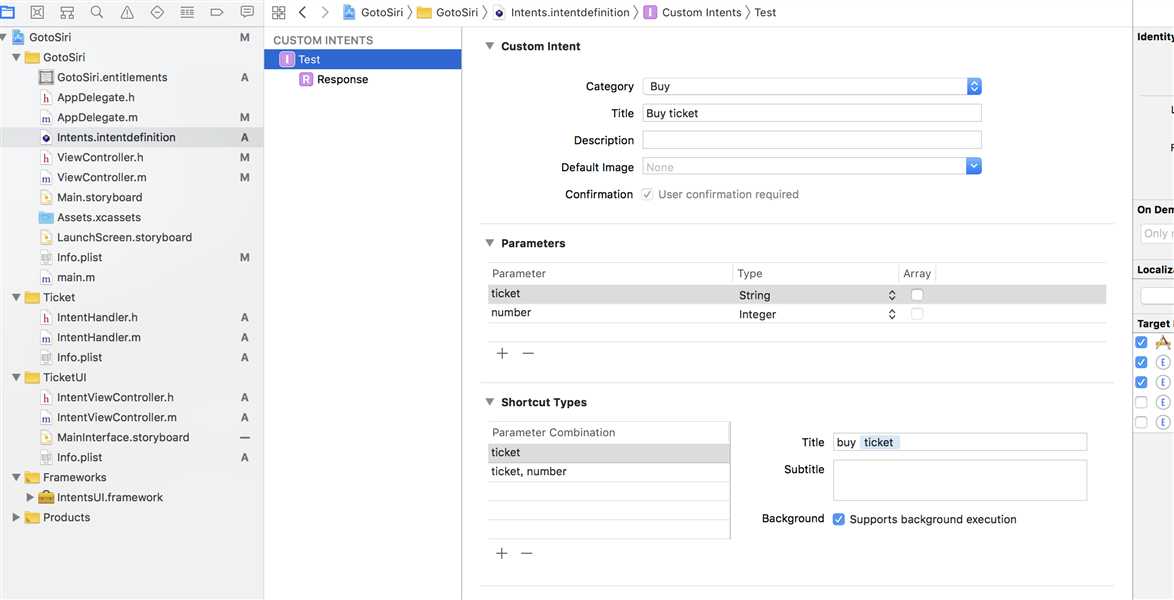Expand IntentsUI.framework

(30, 497)
